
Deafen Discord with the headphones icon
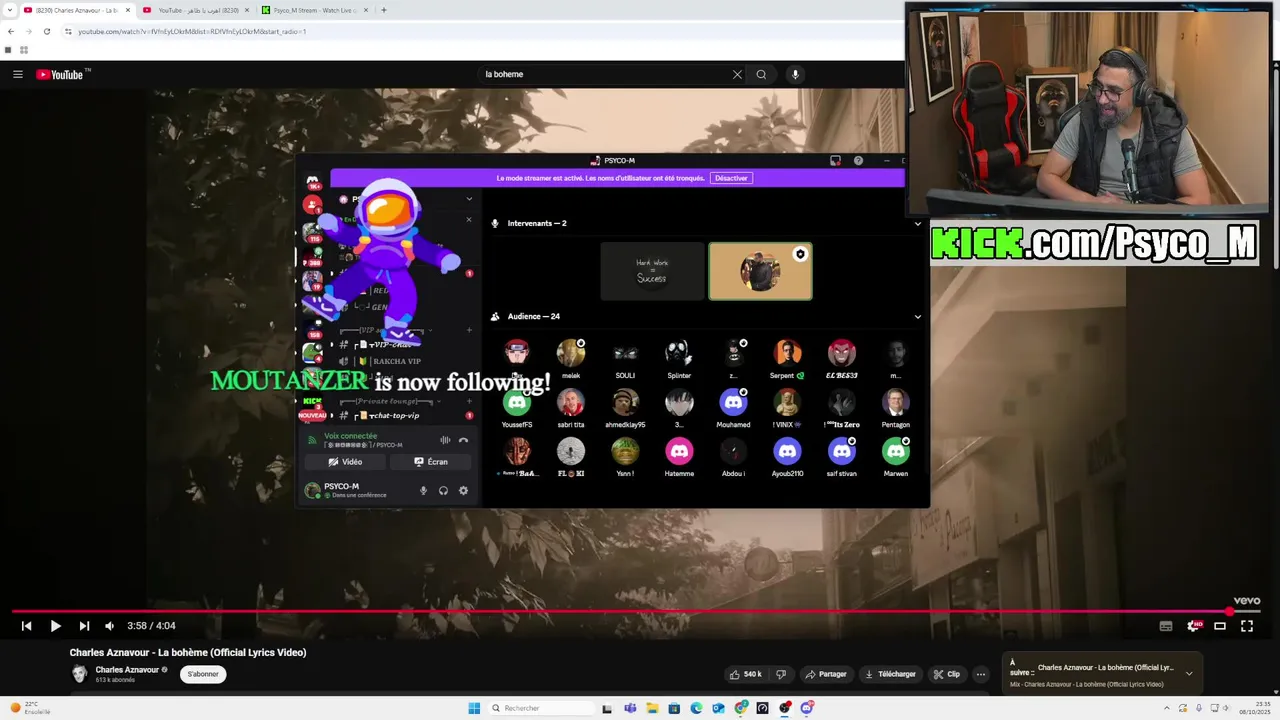pyautogui.click(x=443, y=490)
